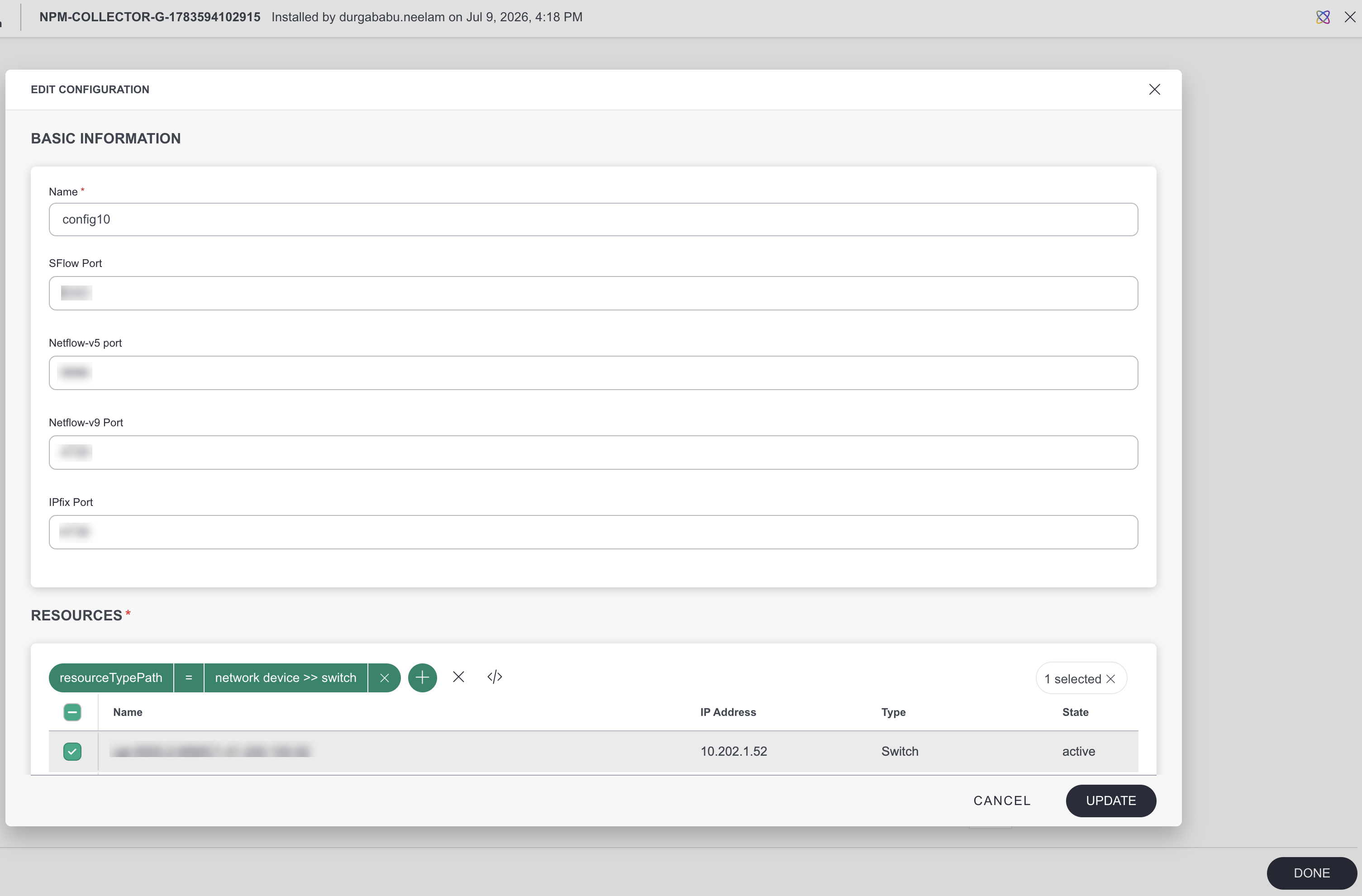Focus the SFlow Port field
Image resolution: width=1362 pixels, height=896 pixels.
click(594, 293)
